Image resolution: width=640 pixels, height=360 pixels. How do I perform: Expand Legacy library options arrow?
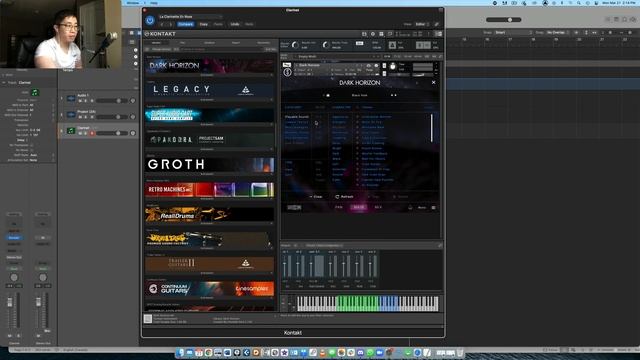(x=271, y=100)
